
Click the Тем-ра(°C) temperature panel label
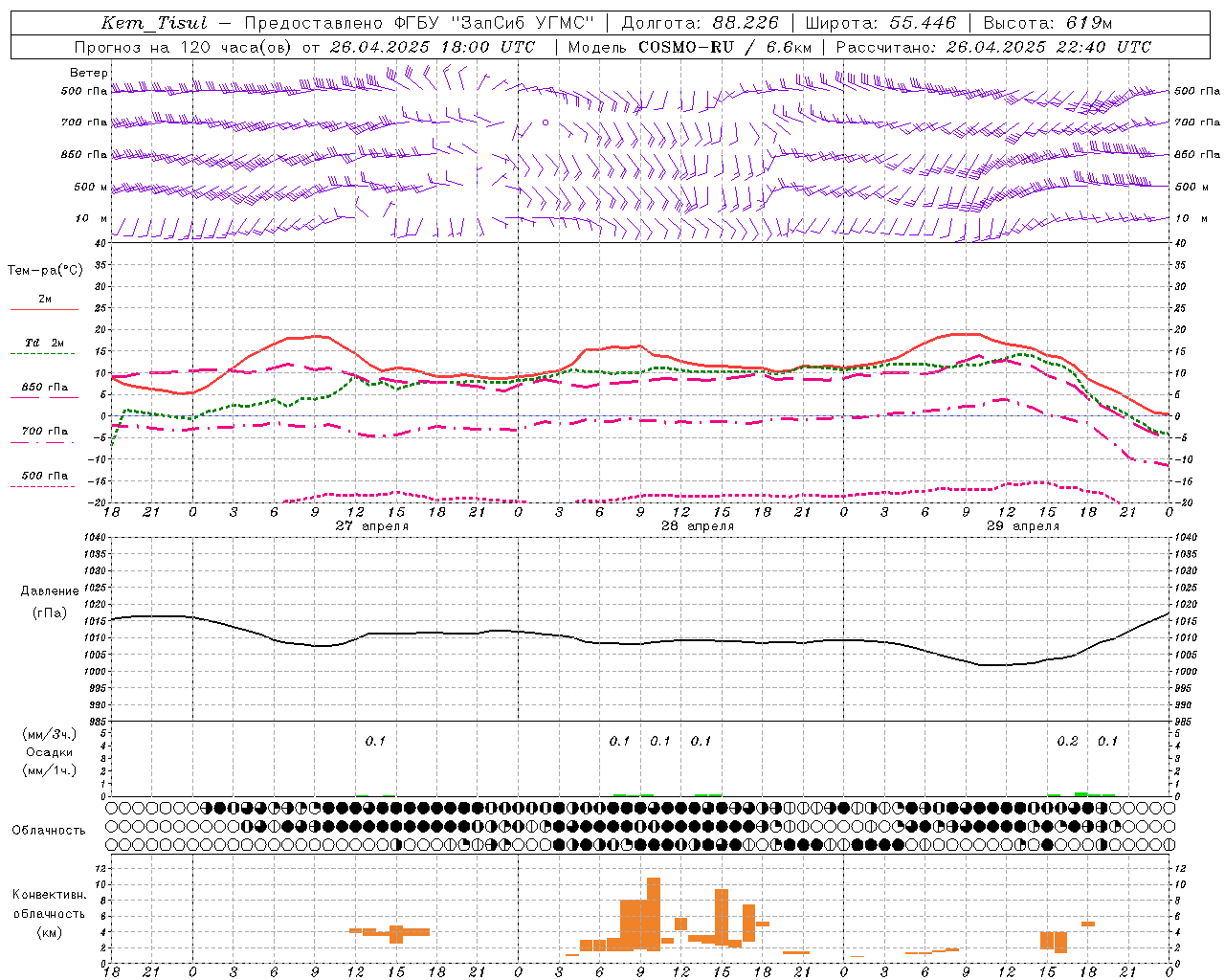[x=45, y=271]
